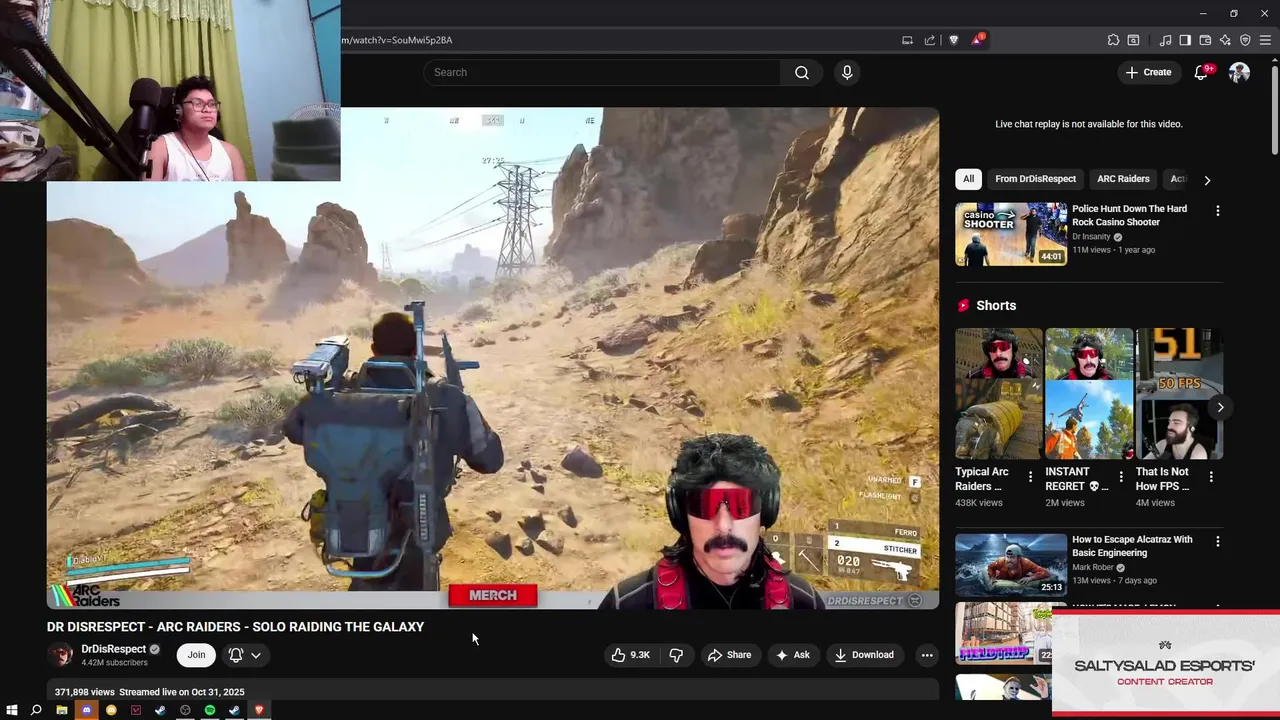The image size is (1280, 720).
Task: Expand notification preference dropdown arrow
Action: (x=256, y=655)
